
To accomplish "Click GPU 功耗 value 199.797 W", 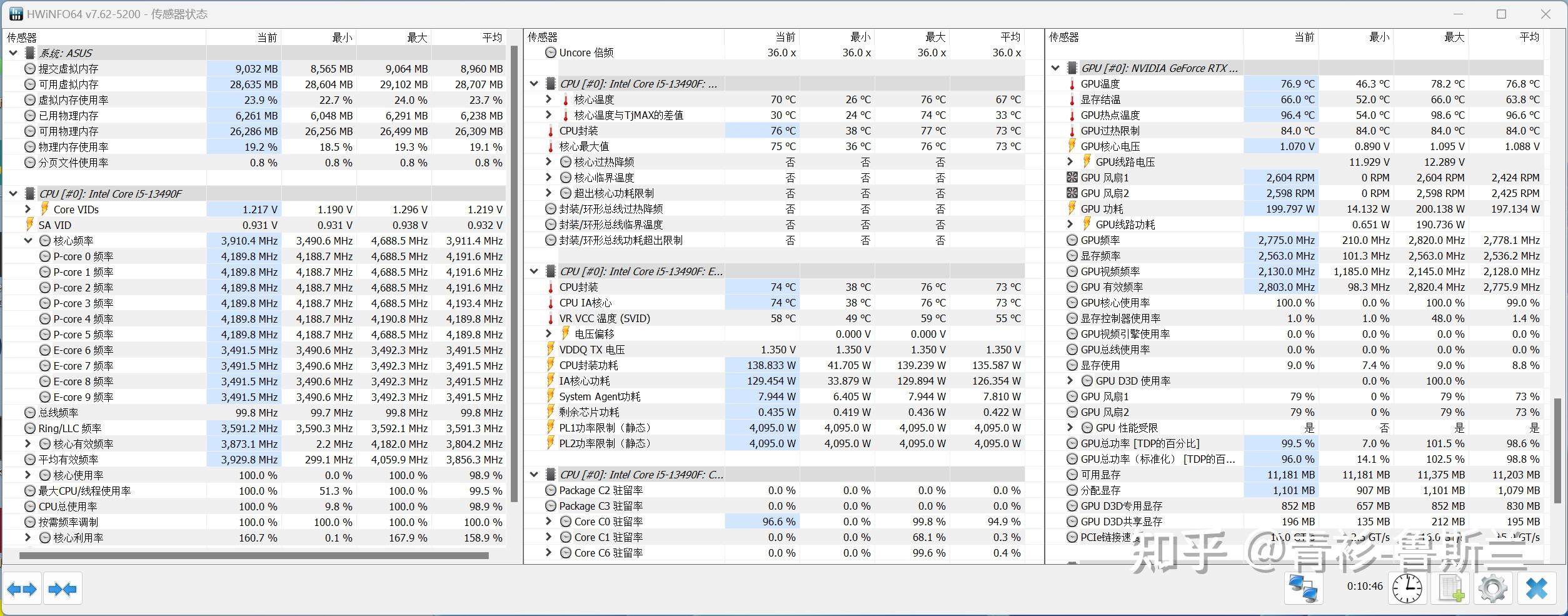I will (x=1290, y=209).
